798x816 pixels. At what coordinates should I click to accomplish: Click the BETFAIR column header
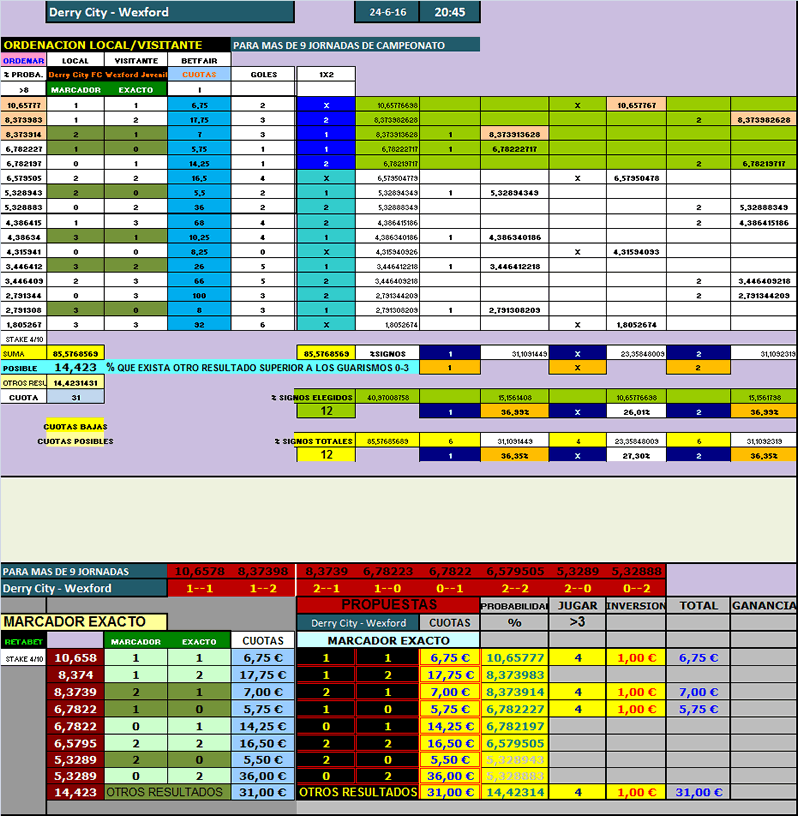pyautogui.click(x=199, y=60)
